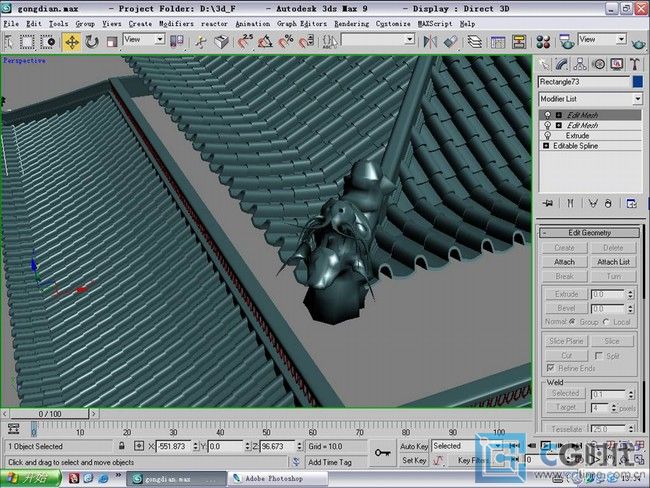Image resolution: width=650 pixels, height=488 pixels.
Task: Open the Animation menu
Action: coord(252,24)
